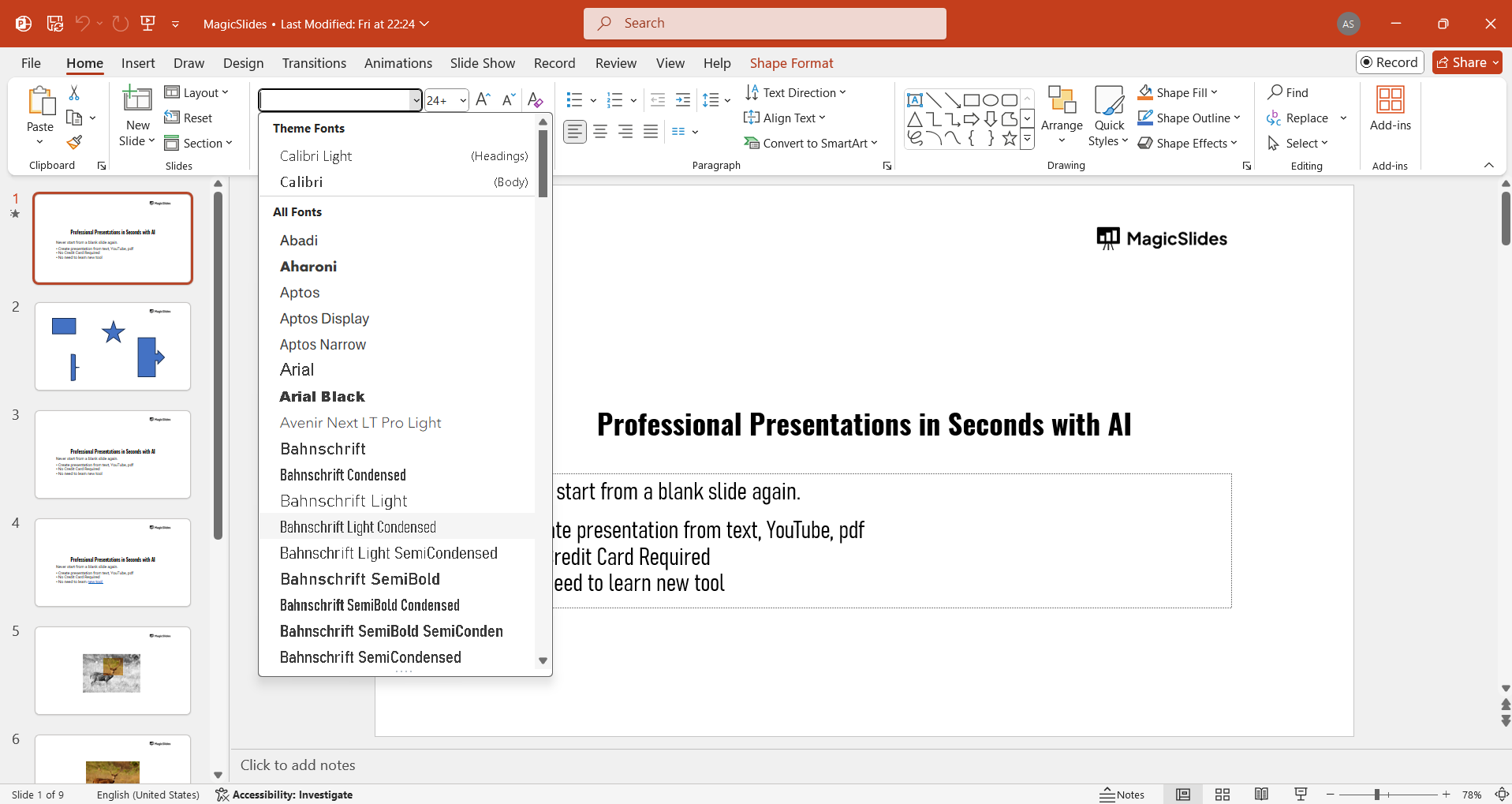Click the Share button

pyautogui.click(x=1463, y=62)
